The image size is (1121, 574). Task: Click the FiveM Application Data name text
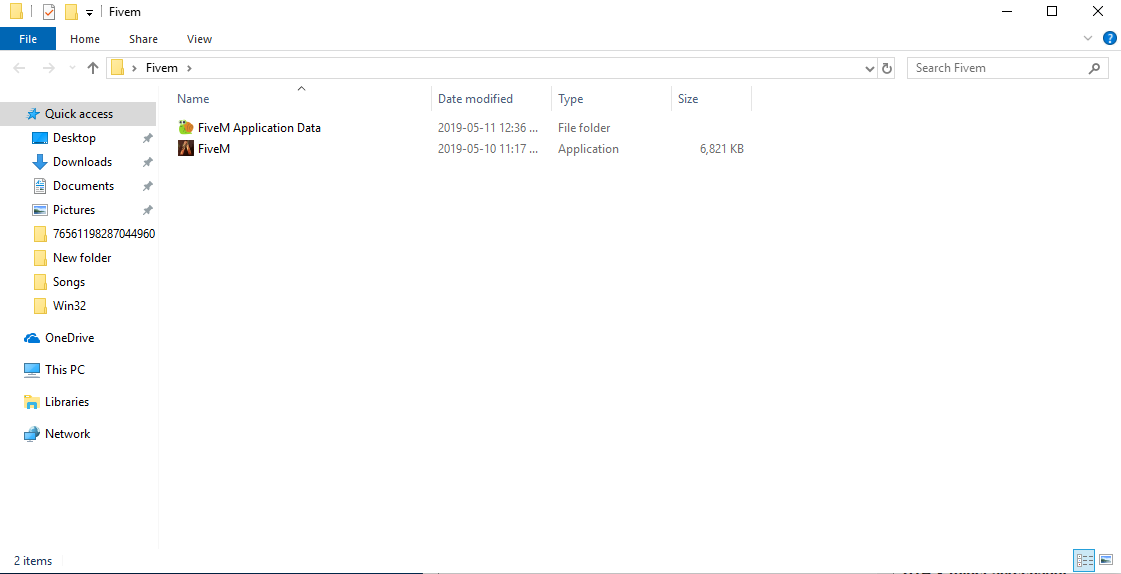[x=259, y=128]
